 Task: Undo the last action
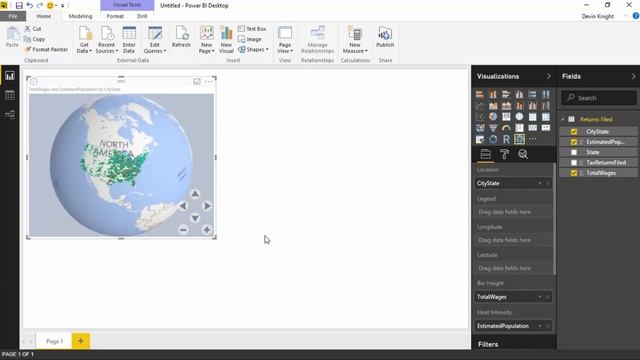tap(29, 6)
